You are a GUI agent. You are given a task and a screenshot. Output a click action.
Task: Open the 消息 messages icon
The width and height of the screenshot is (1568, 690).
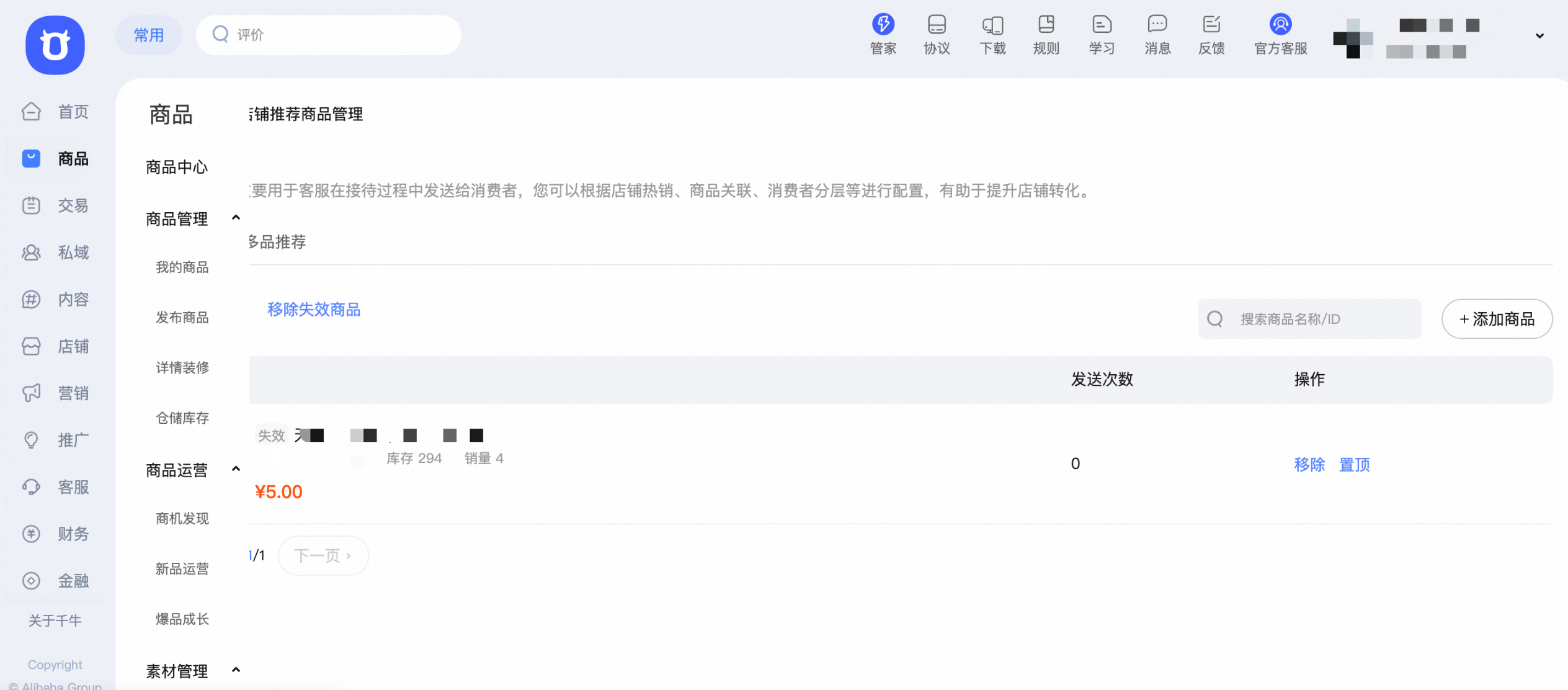tap(1157, 24)
